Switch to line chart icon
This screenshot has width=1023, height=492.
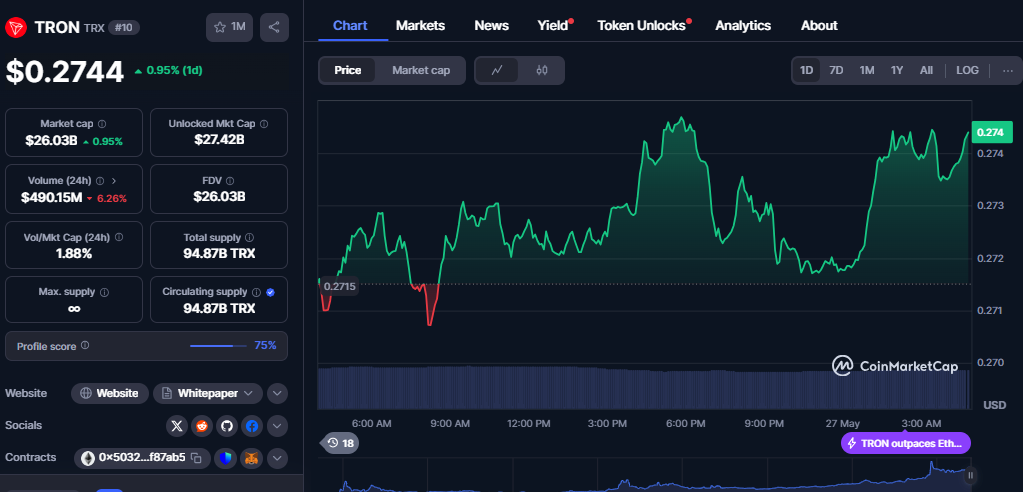496,70
